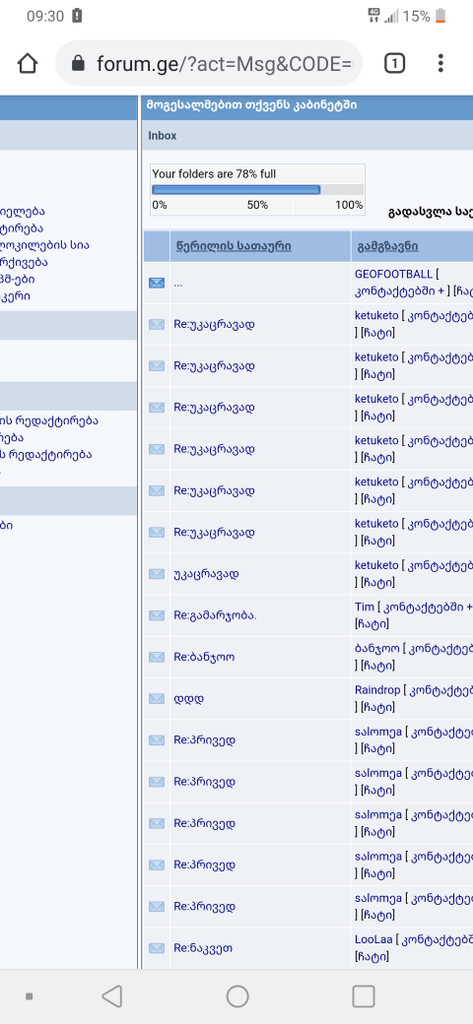This screenshot has width=473, height=1024.
Task: Sort by წერილის სათაური column header
Action: (233, 246)
